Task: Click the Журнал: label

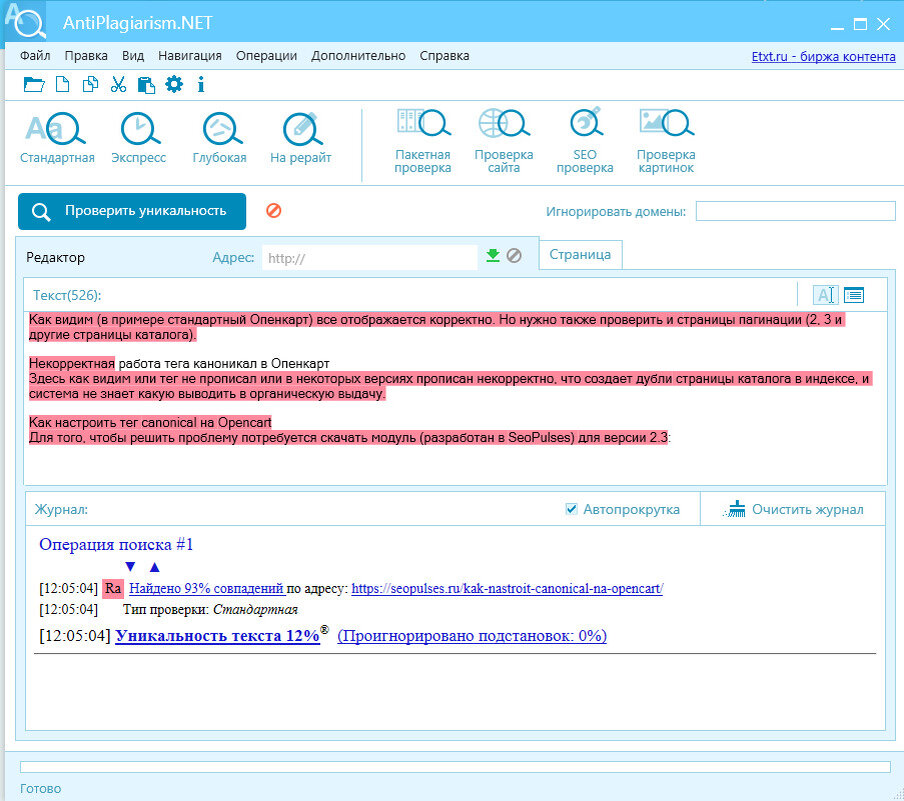Action: tap(61, 510)
